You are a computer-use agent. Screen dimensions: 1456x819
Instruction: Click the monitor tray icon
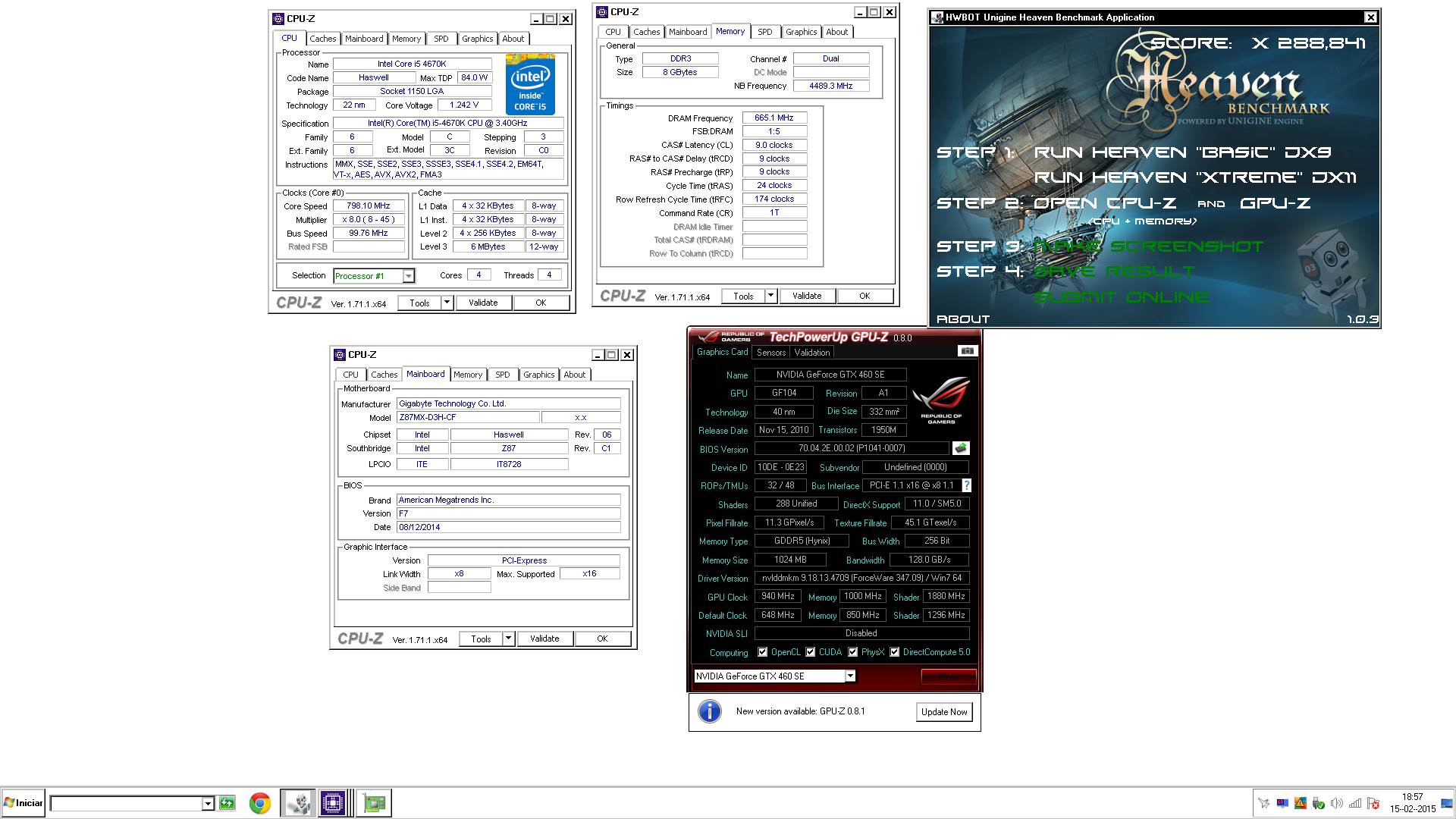point(1282,803)
